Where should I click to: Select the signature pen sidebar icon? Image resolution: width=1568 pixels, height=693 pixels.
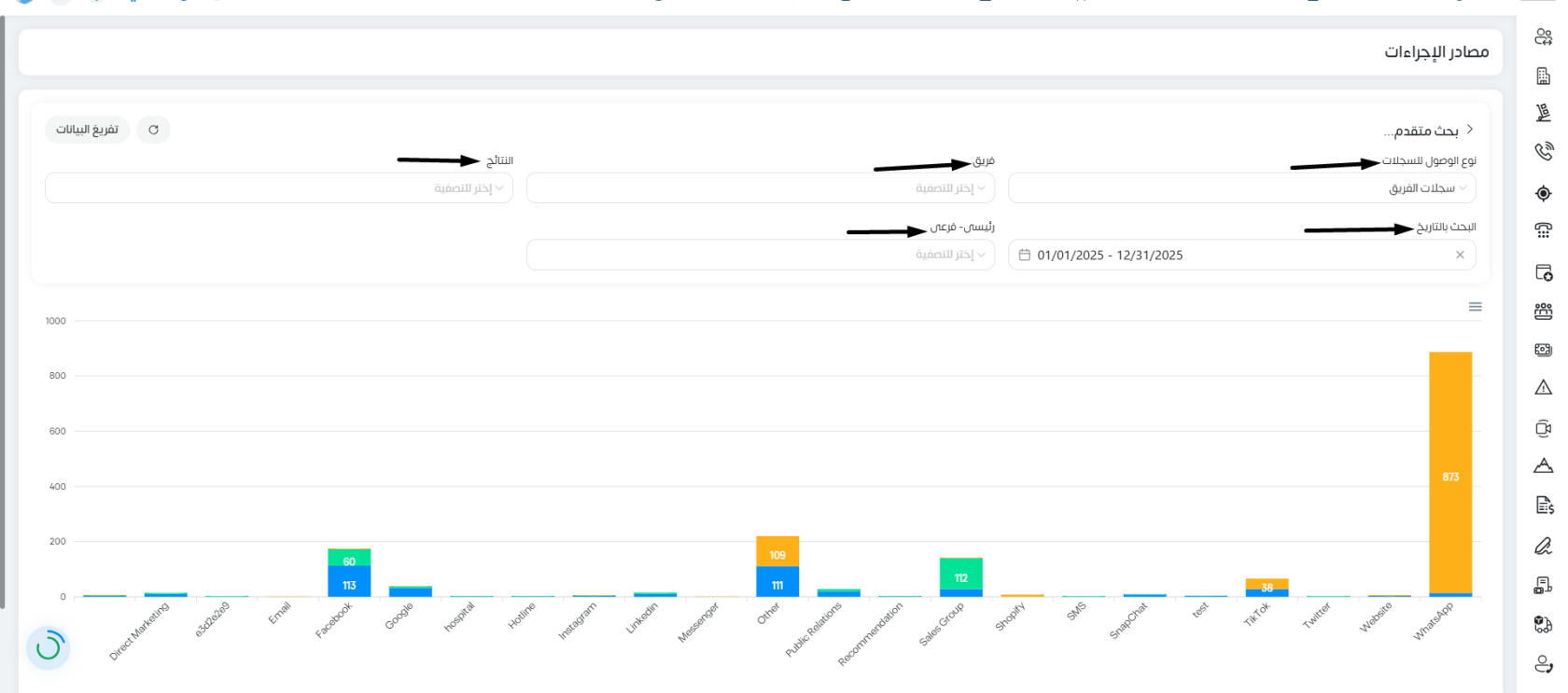click(x=1544, y=546)
